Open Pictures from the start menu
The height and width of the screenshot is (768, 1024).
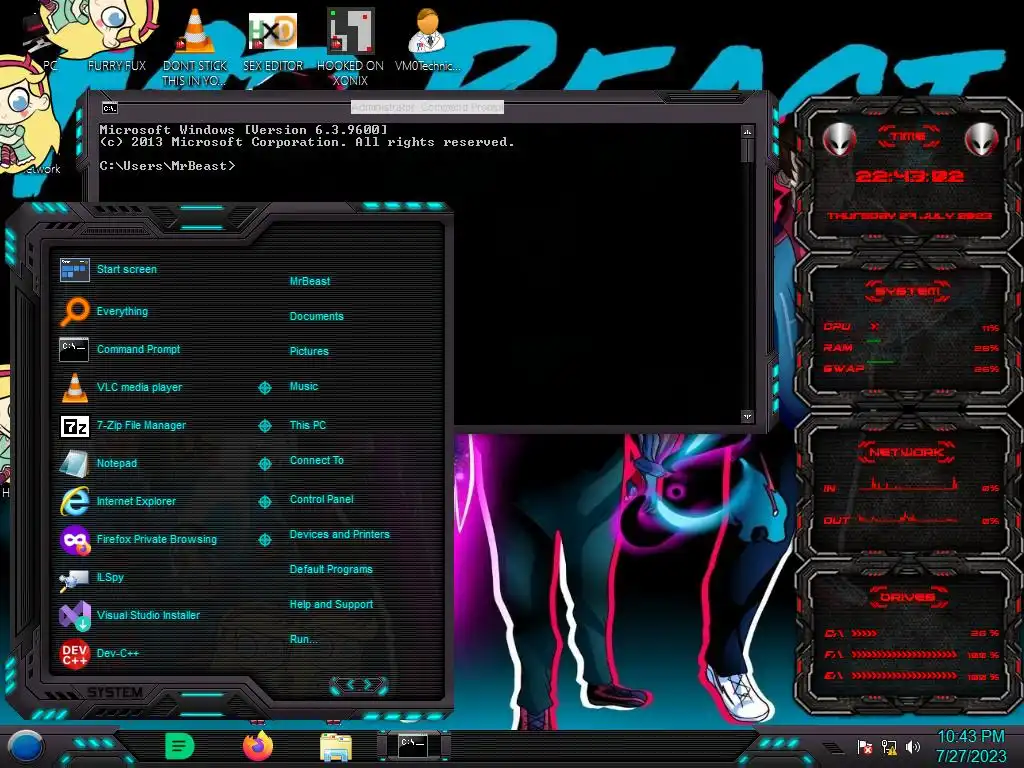click(309, 351)
